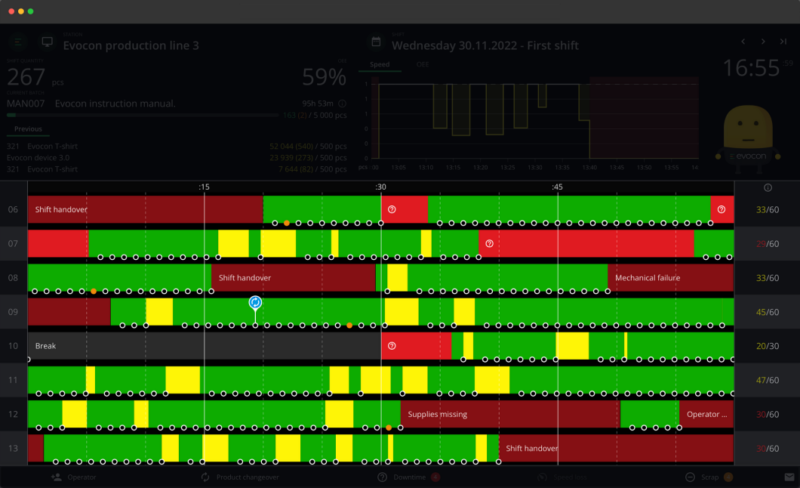Open Scrap in the bottom bar
This screenshot has height=488, width=800.
709,477
